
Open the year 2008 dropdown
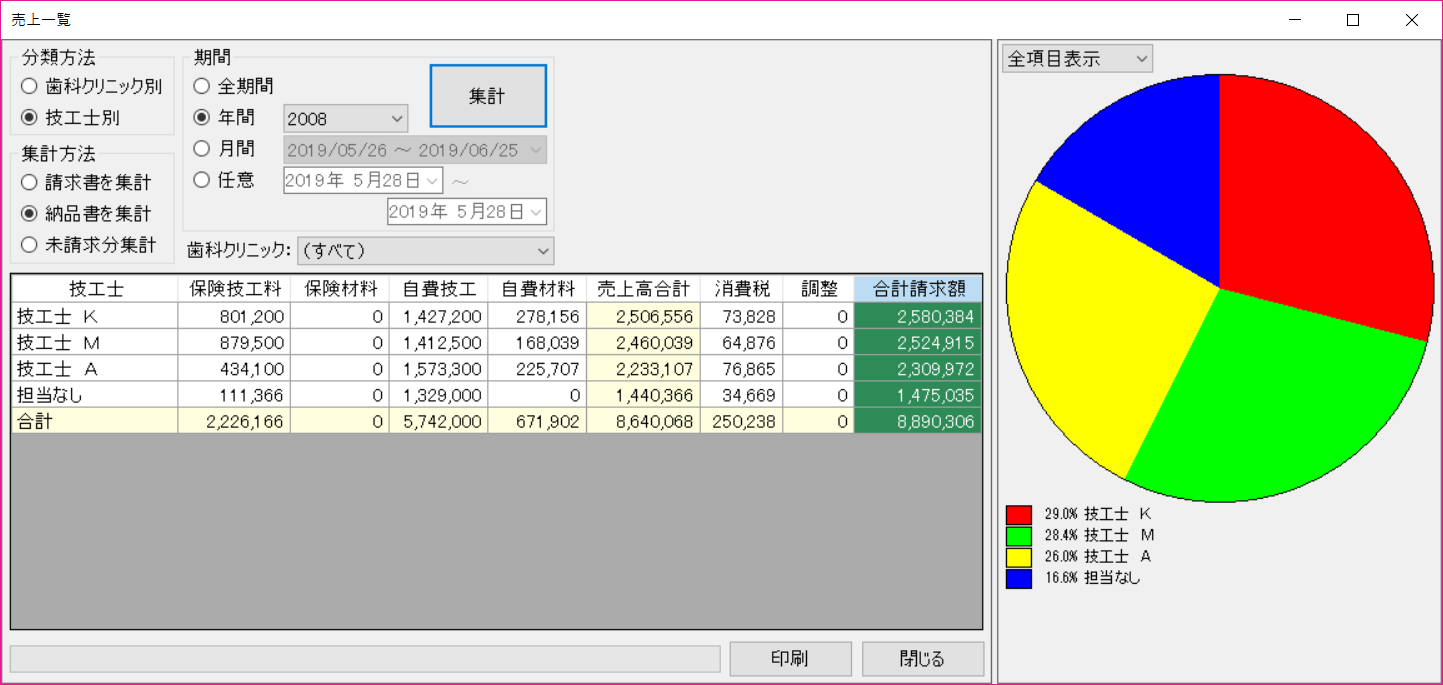click(346, 119)
